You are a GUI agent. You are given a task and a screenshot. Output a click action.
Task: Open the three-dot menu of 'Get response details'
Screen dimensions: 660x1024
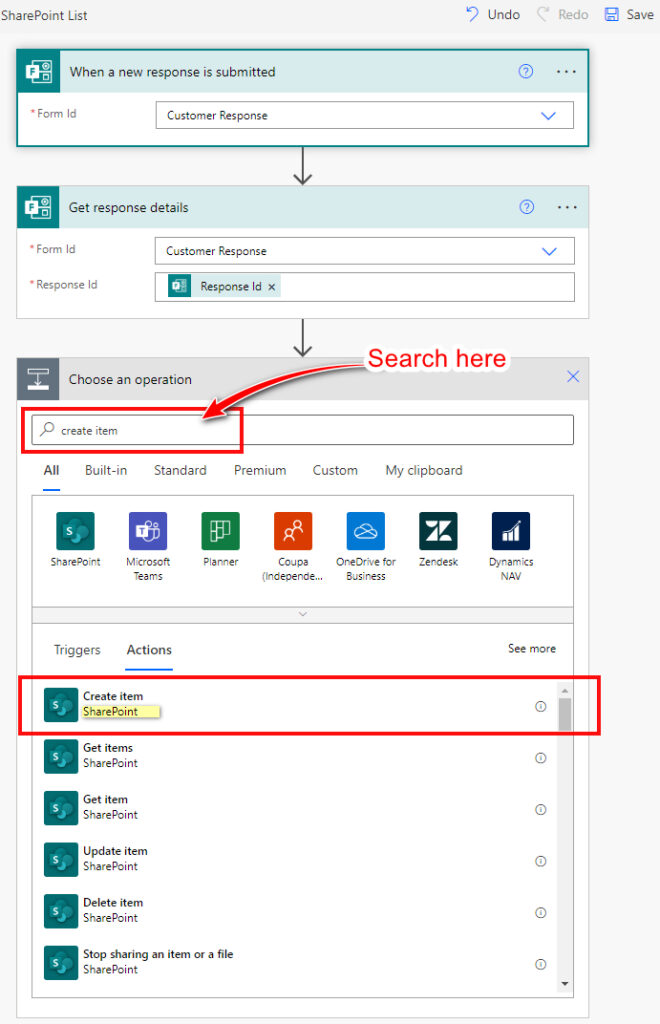coord(567,207)
